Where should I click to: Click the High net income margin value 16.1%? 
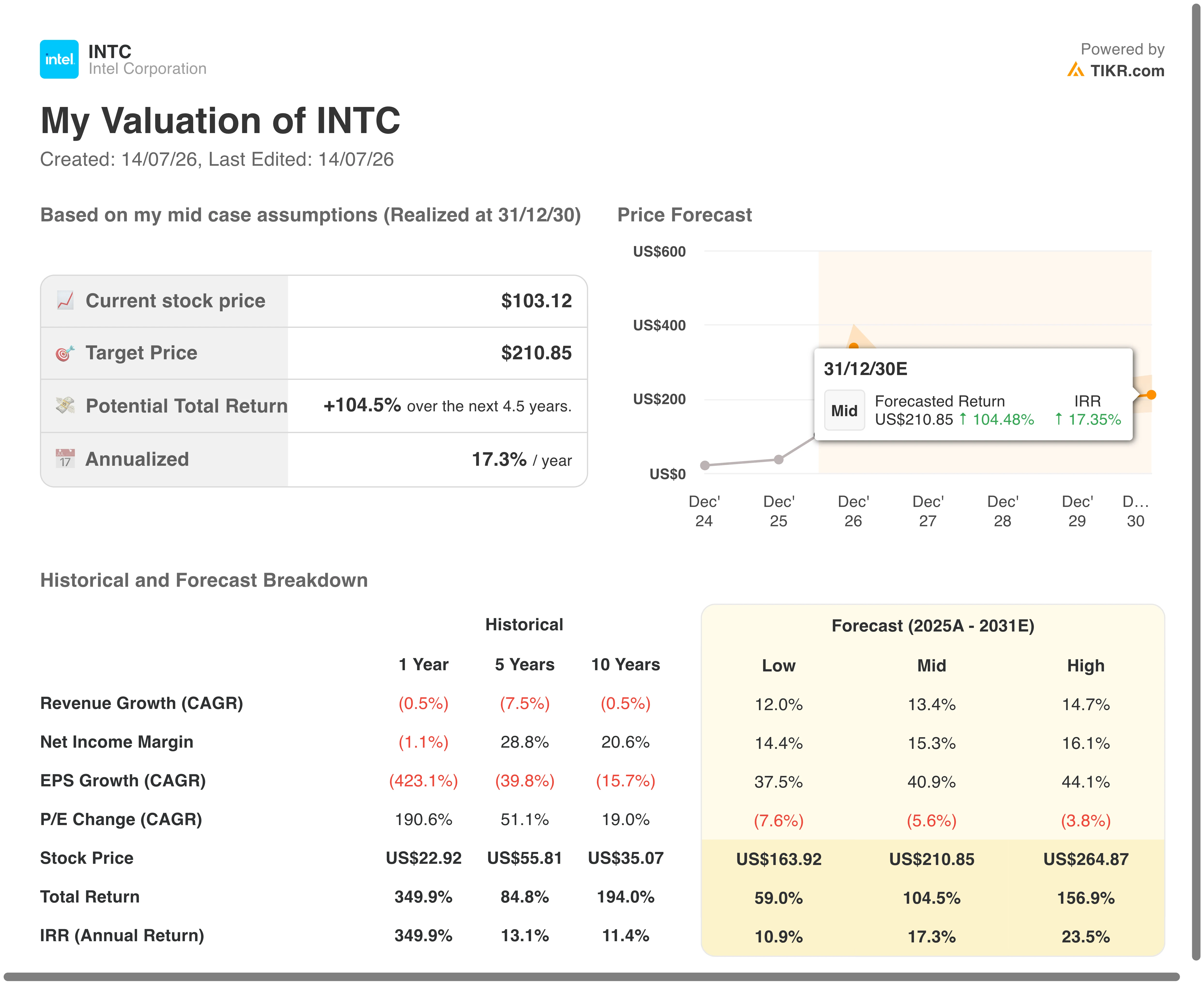click(1086, 743)
